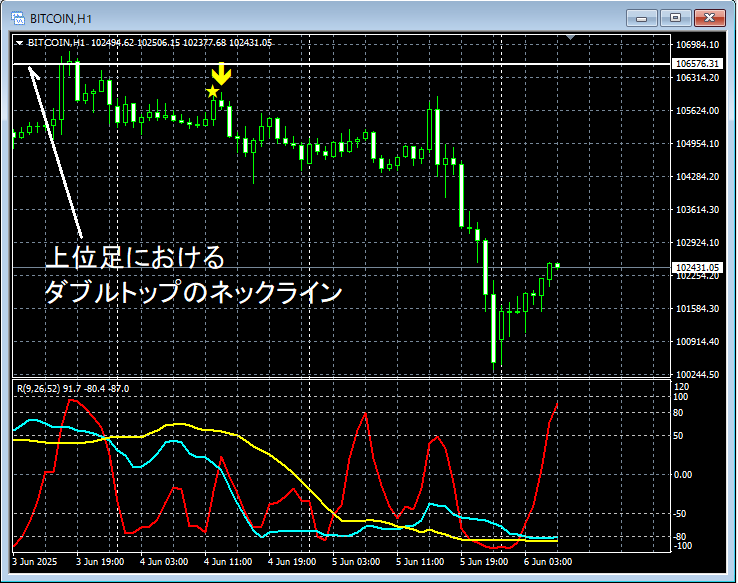Expand the chart symbol dropdown triangle

(x=19, y=43)
